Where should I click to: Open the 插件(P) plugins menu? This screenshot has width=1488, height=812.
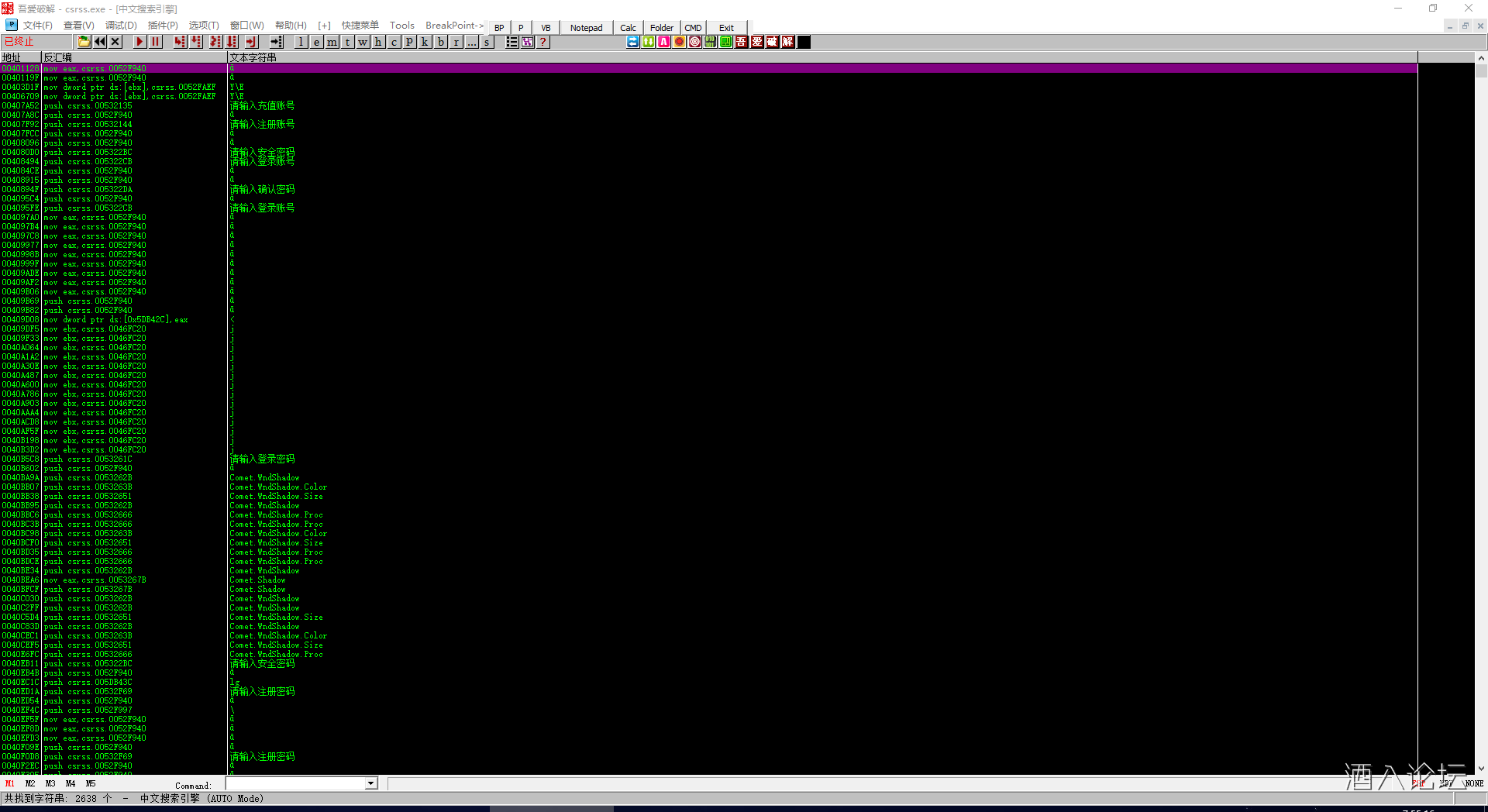163,26
